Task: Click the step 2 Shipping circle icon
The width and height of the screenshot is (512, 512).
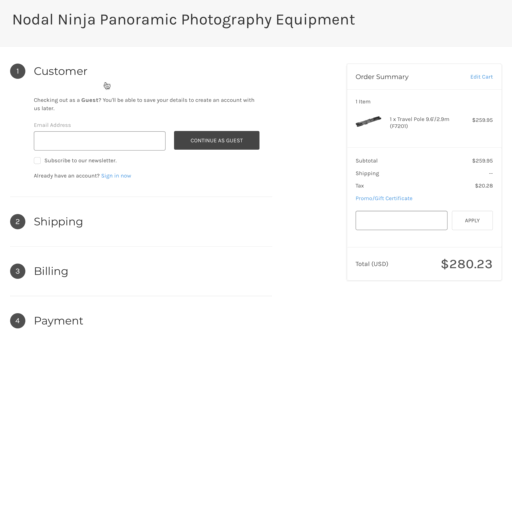Action: point(18,222)
